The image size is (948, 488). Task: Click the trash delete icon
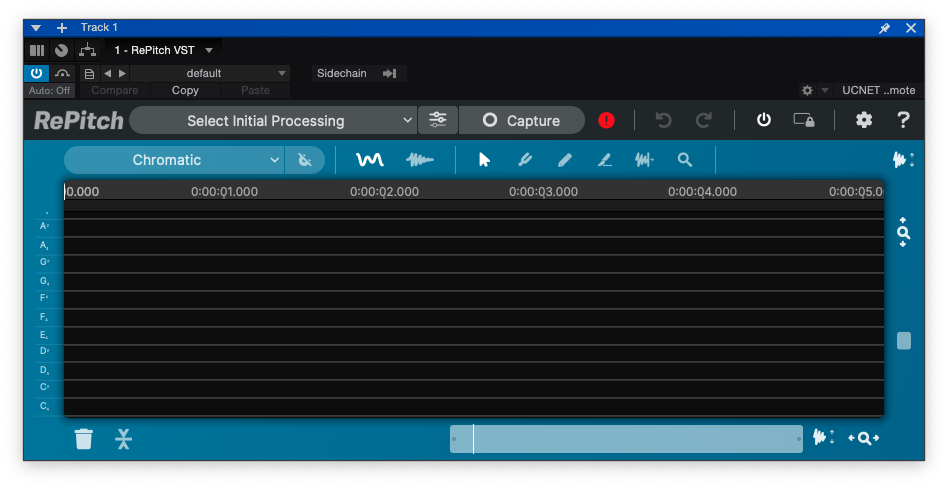83,438
